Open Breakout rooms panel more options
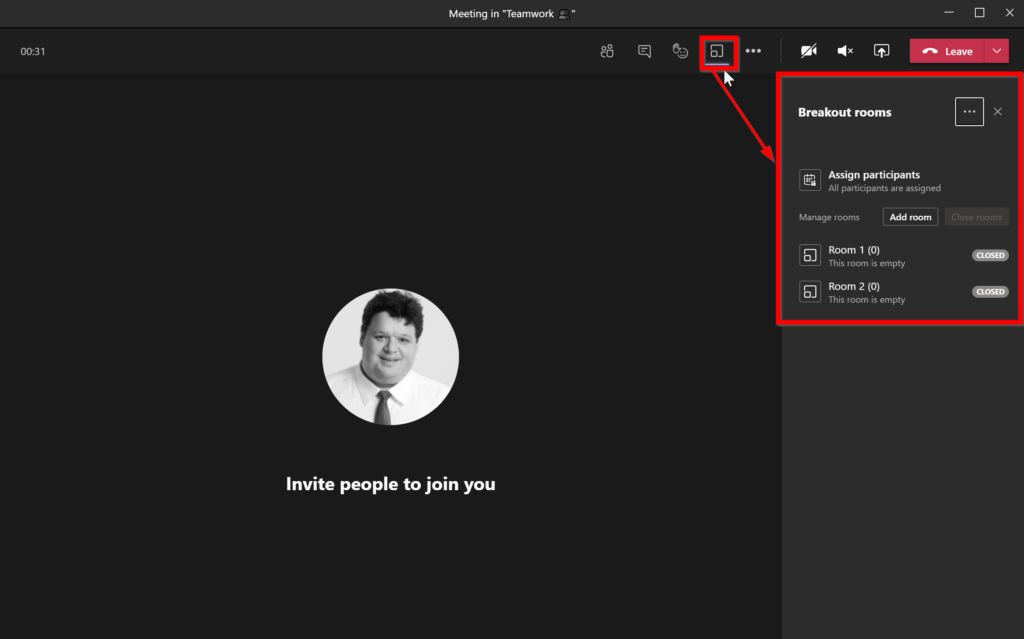 969,112
